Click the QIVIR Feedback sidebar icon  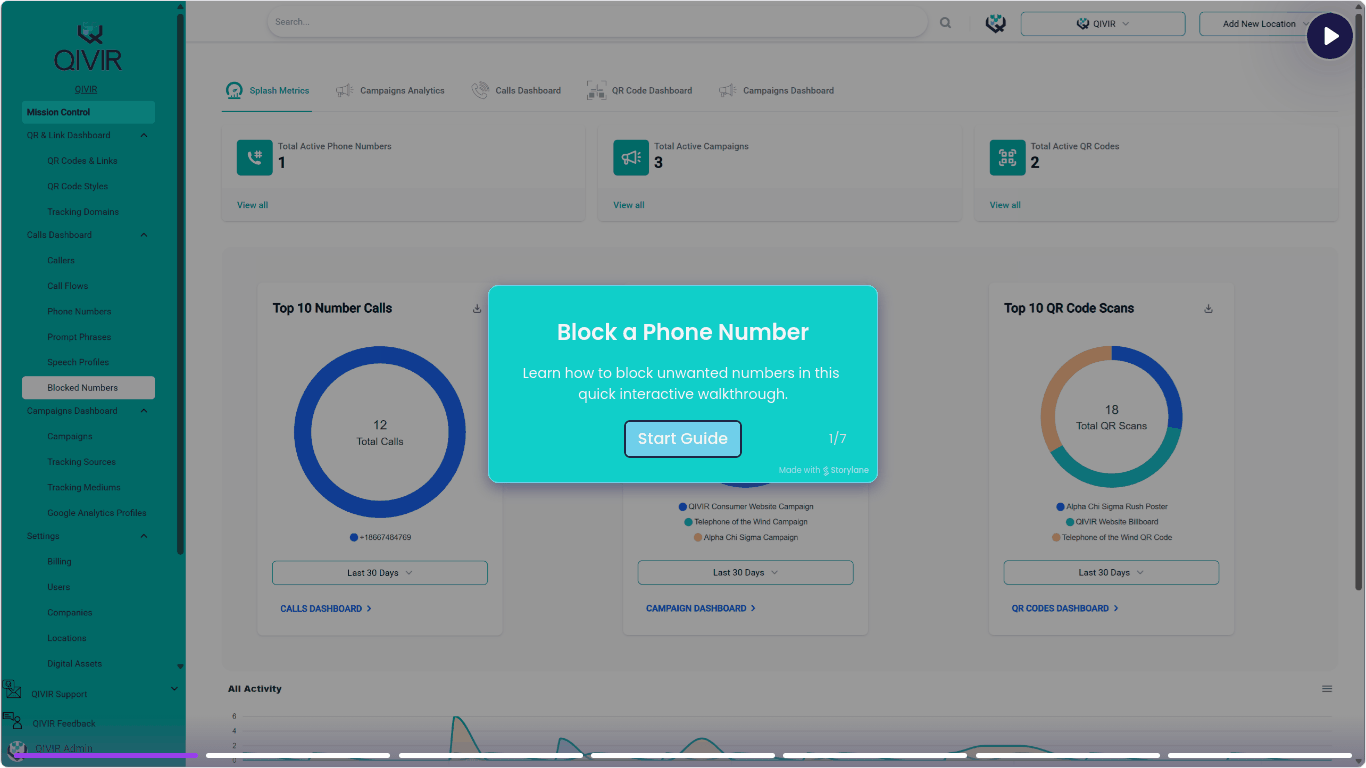coord(12,720)
